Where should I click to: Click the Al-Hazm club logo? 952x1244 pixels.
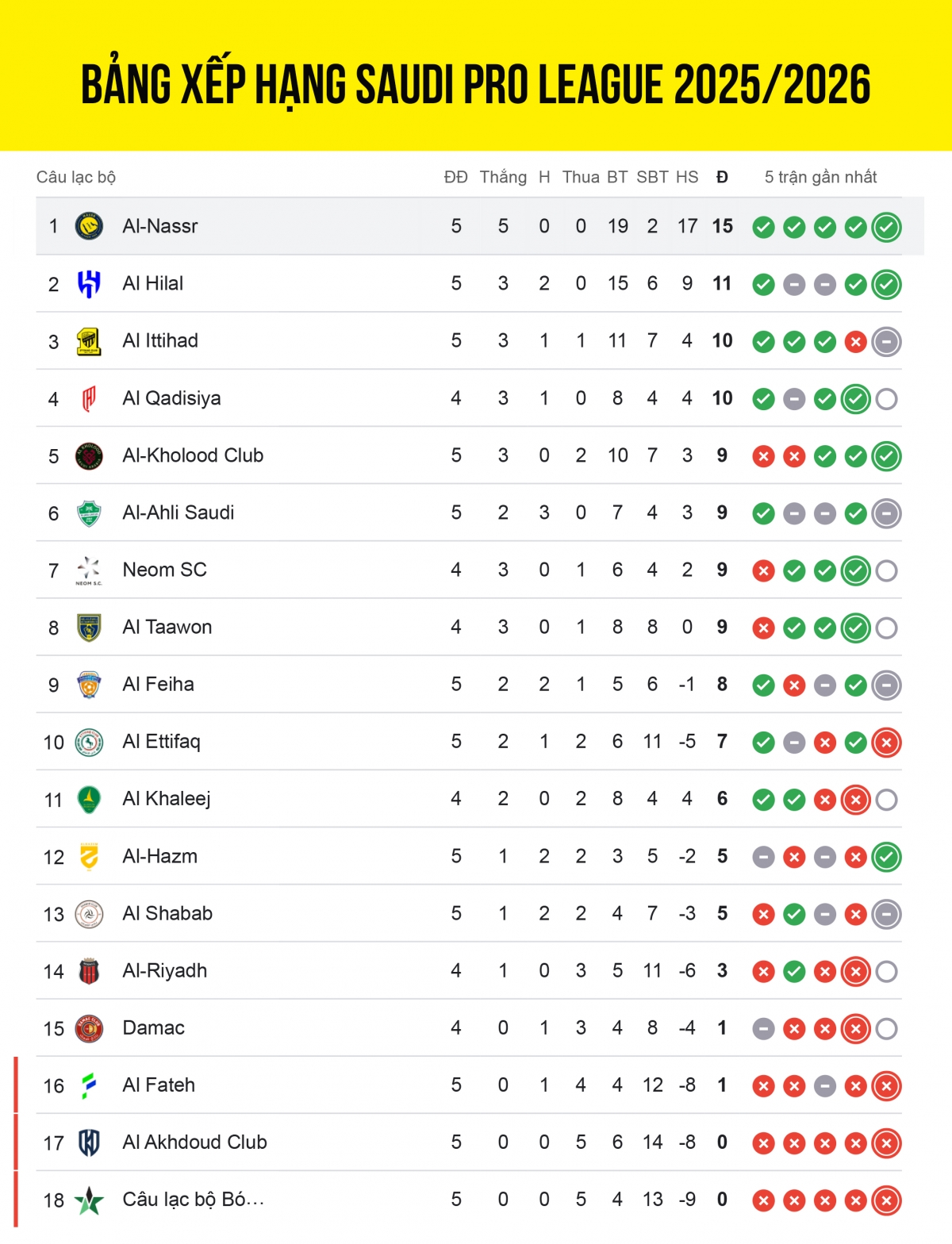click(89, 857)
